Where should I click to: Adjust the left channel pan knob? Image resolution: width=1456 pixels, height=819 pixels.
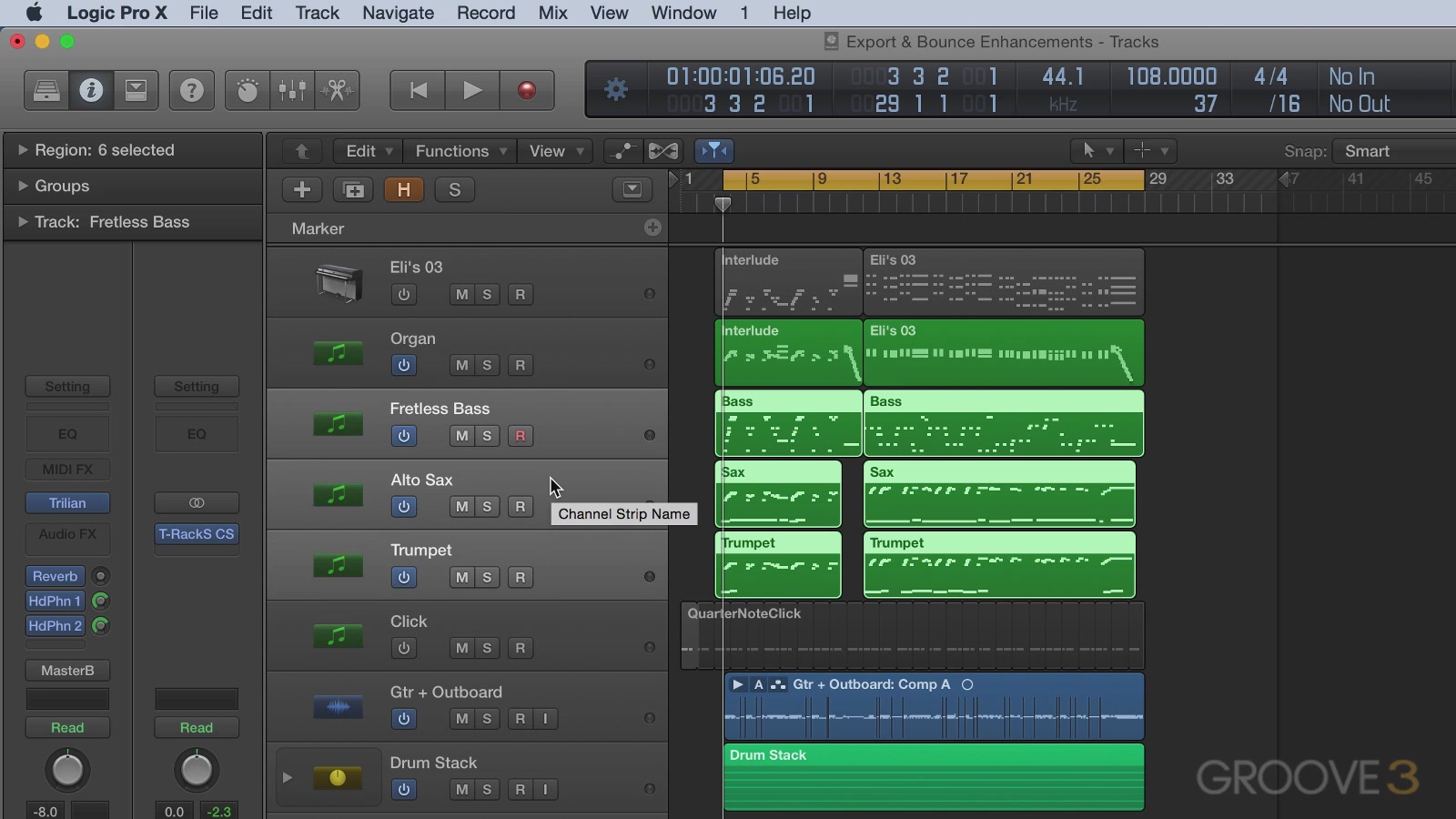tap(67, 770)
